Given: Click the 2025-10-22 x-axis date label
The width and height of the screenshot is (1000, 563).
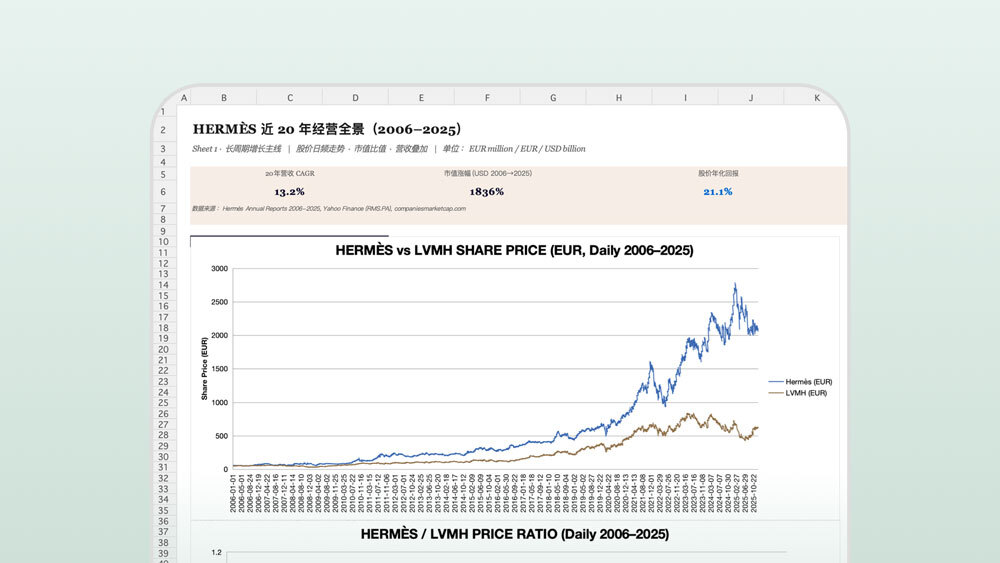Looking at the screenshot, I should pos(754,494).
